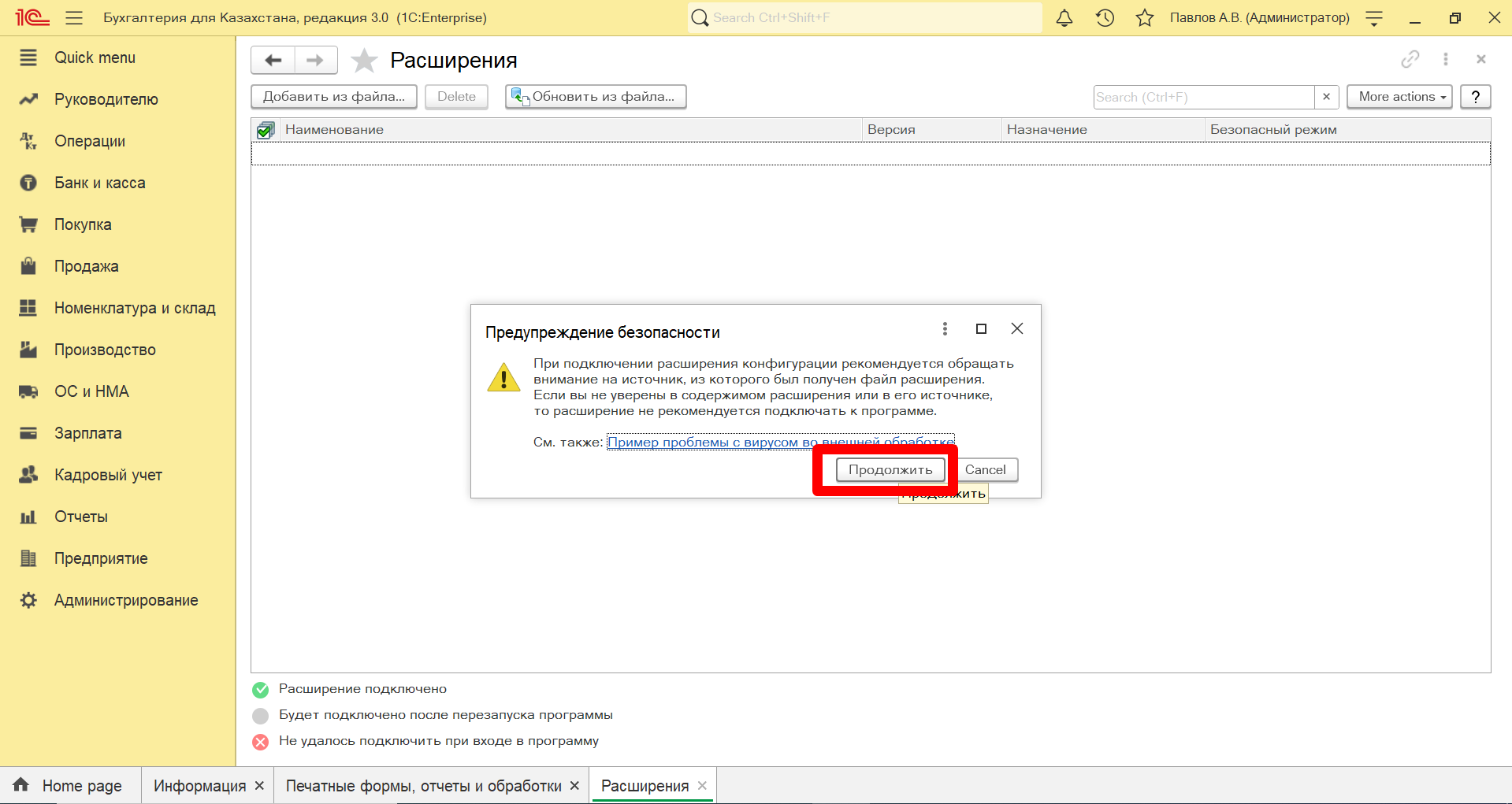Maximize the security warning dialog
This screenshot has height=804, width=1512.
click(x=981, y=329)
